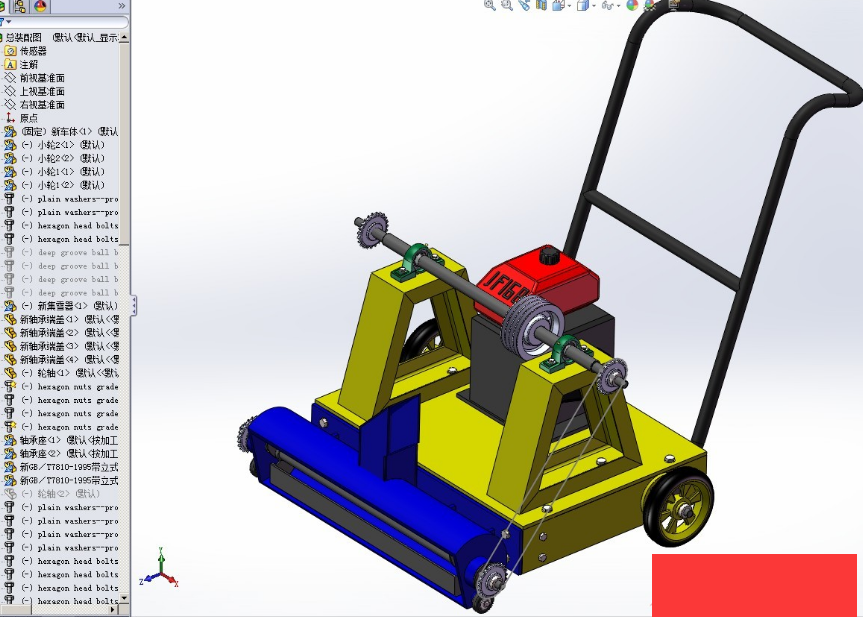Click the panel collapse handle on splitter

point(134,305)
